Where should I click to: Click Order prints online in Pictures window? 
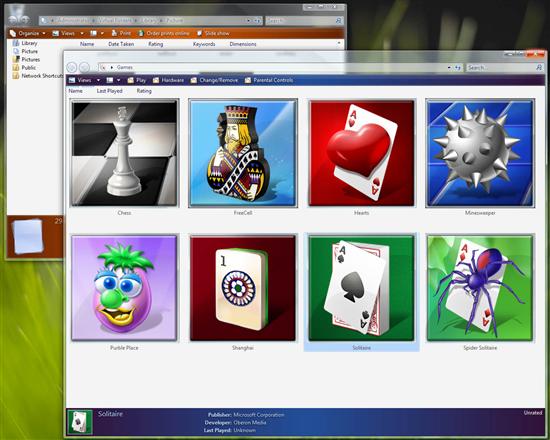[163, 33]
